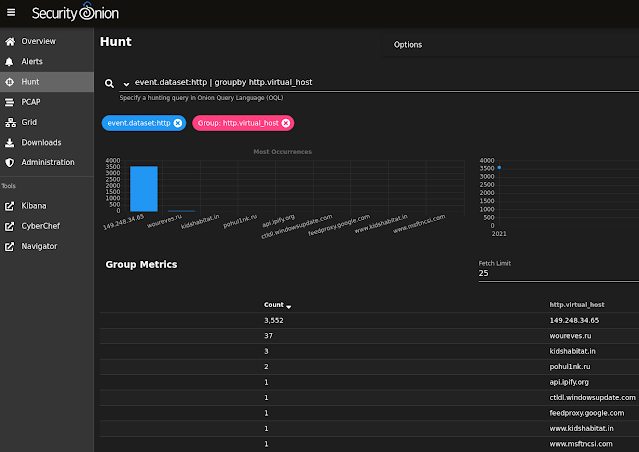Click the blue 149.248.34.65 chart bar

144,189
